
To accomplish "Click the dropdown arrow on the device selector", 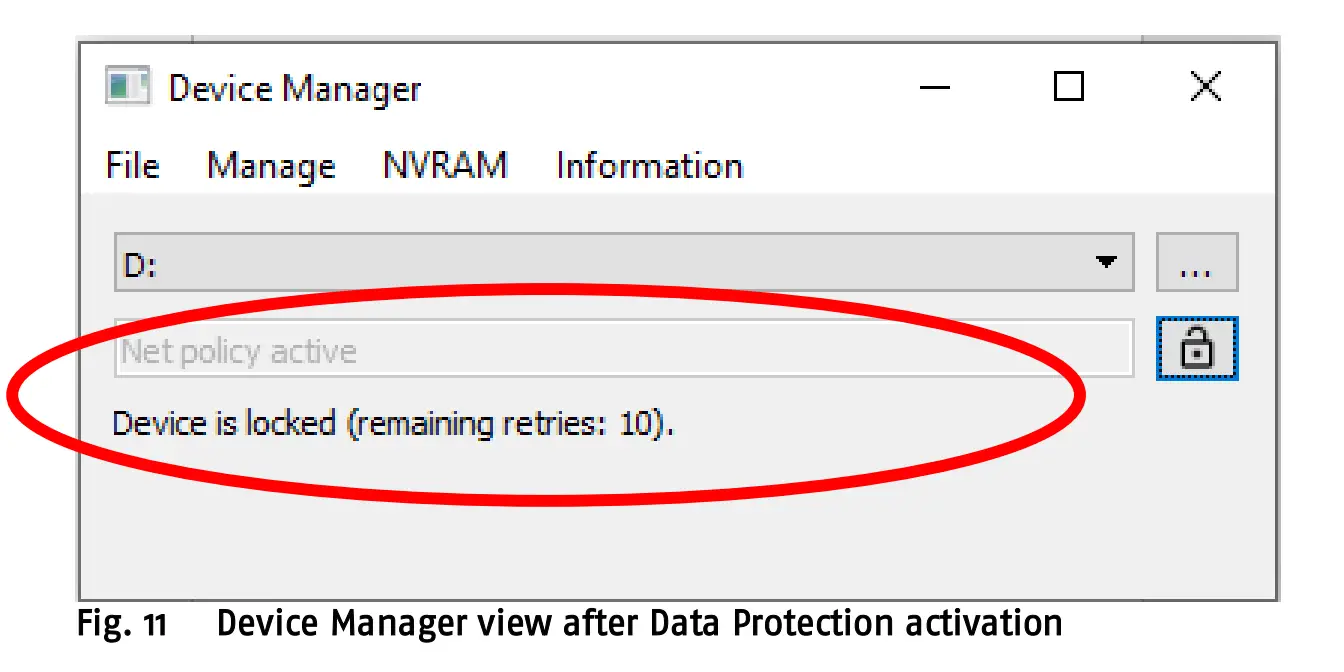I will point(1106,262).
